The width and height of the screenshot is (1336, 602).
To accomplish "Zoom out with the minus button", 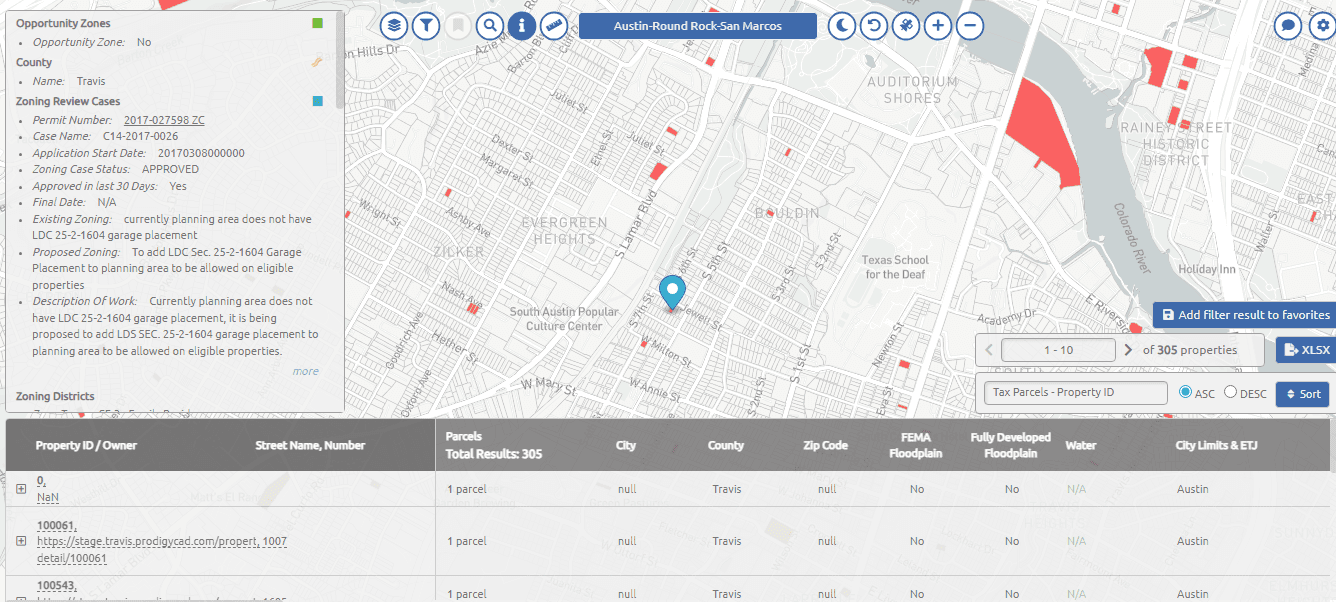I will [970, 26].
